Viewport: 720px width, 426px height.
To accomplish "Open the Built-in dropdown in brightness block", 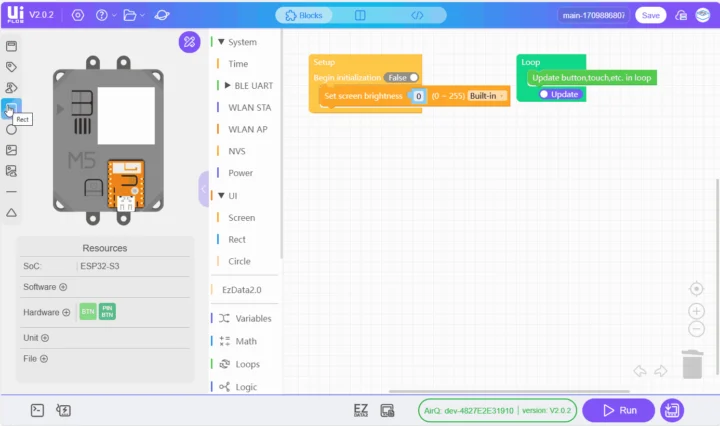I will coord(488,96).
